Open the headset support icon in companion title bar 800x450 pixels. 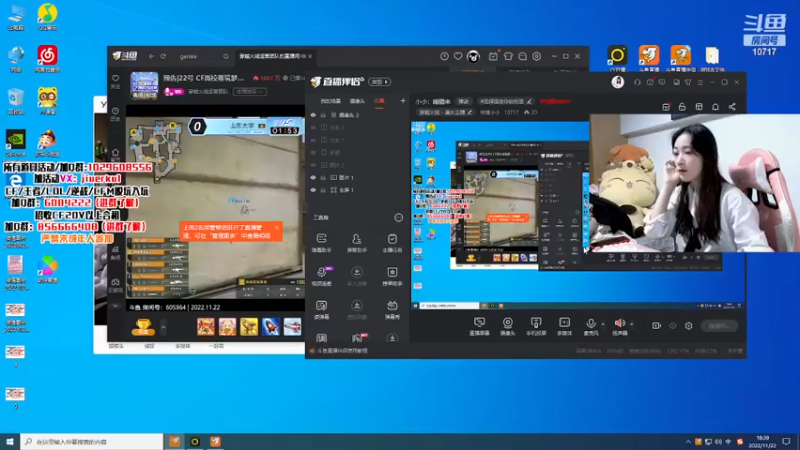[637, 82]
